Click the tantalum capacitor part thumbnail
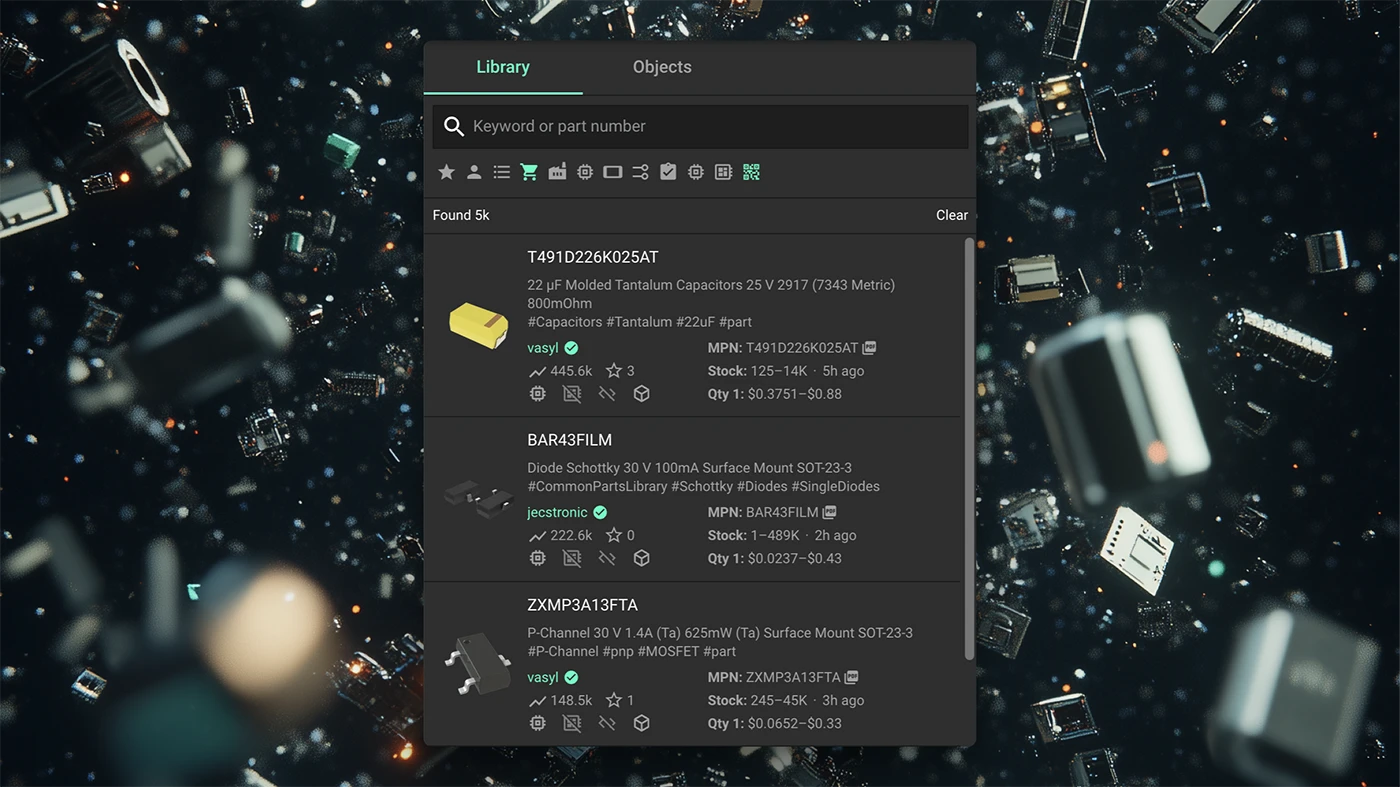Screen dimensions: 1400x787 [x=478, y=327]
